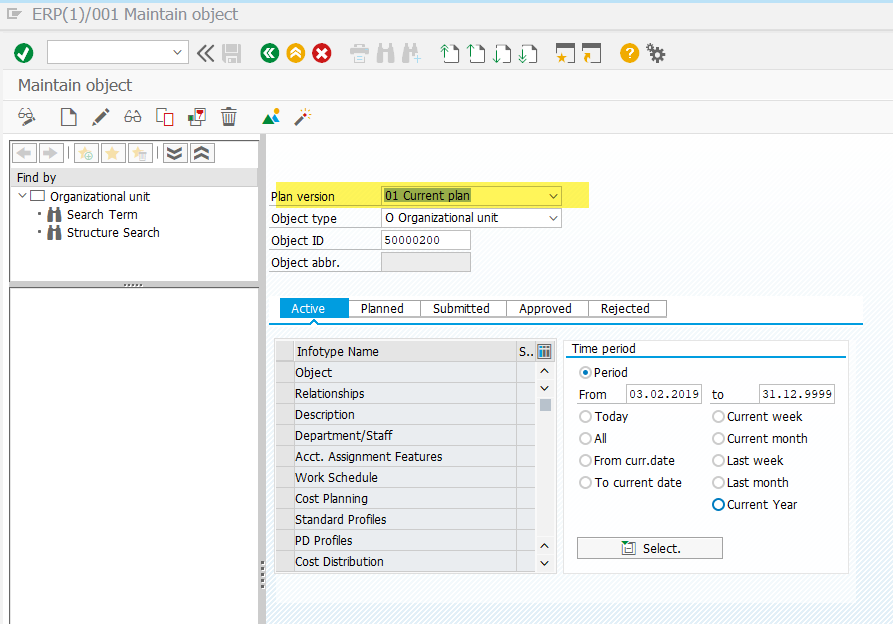The image size is (893, 624).
Task: Select the Last week radio button
Action: 718,461
